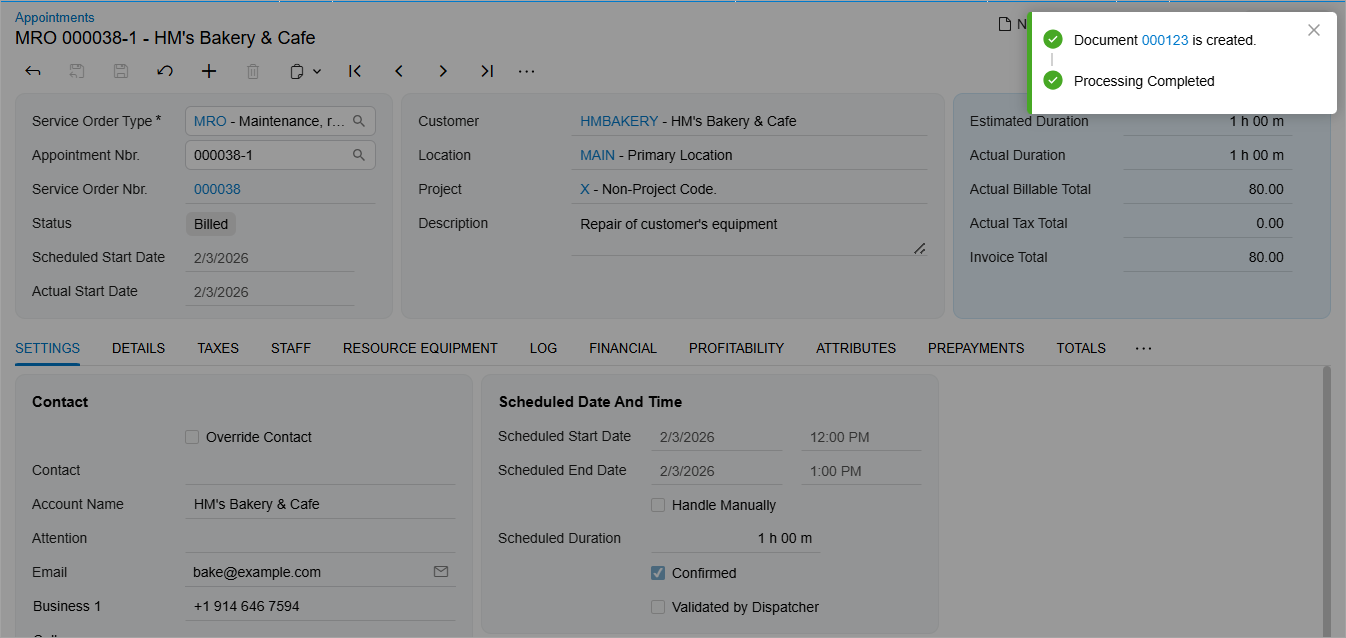Image resolution: width=1346 pixels, height=638 pixels.
Task: Click the Business 1 phone field
Action: pyautogui.click(x=320, y=606)
